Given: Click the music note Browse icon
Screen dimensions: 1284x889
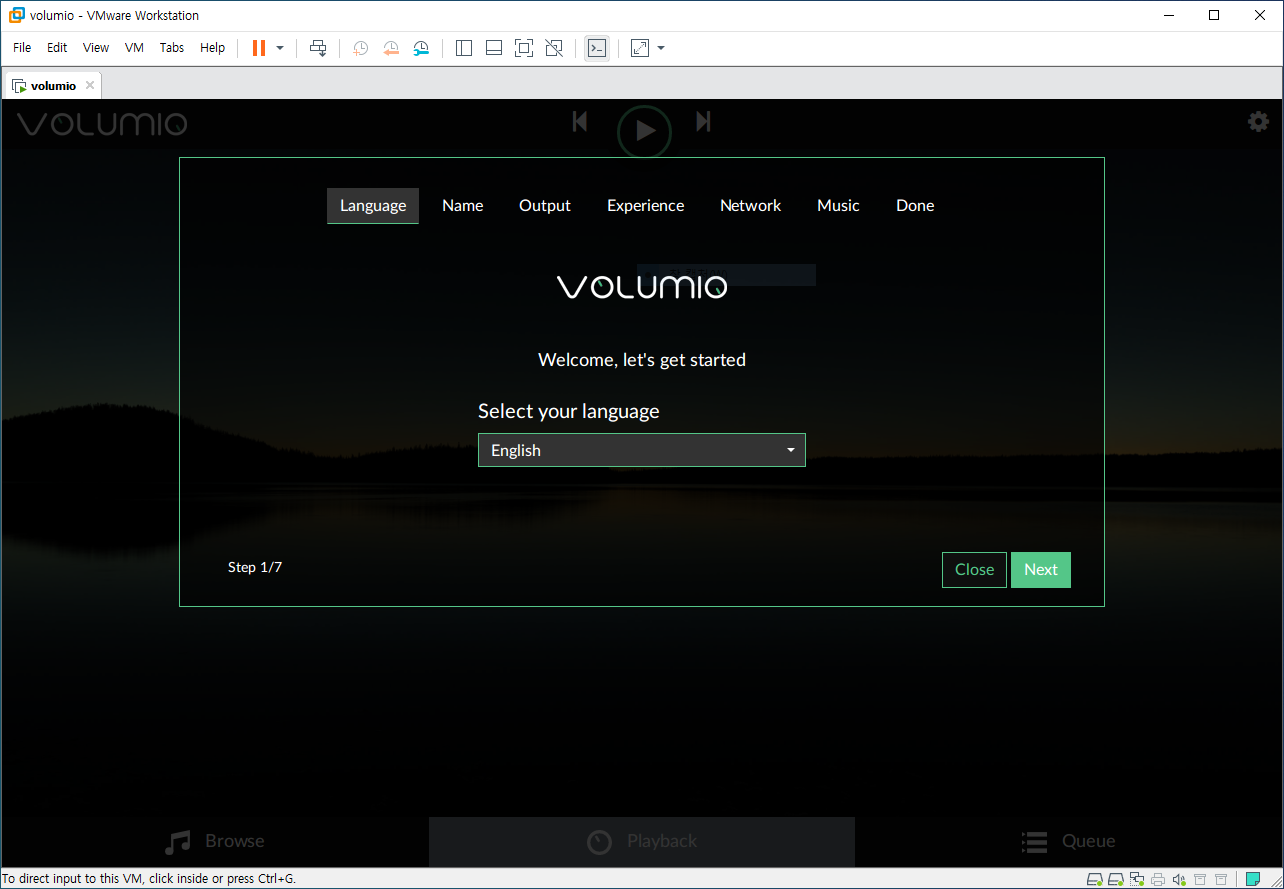Looking at the screenshot, I should click(177, 842).
